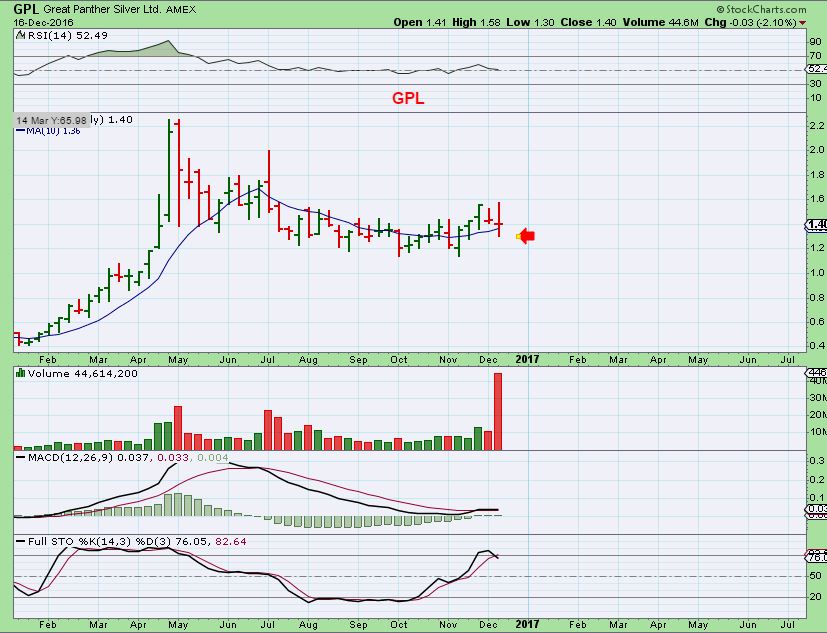Click the MACD legend line marker
The height and width of the screenshot is (633, 827).
click(21, 457)
